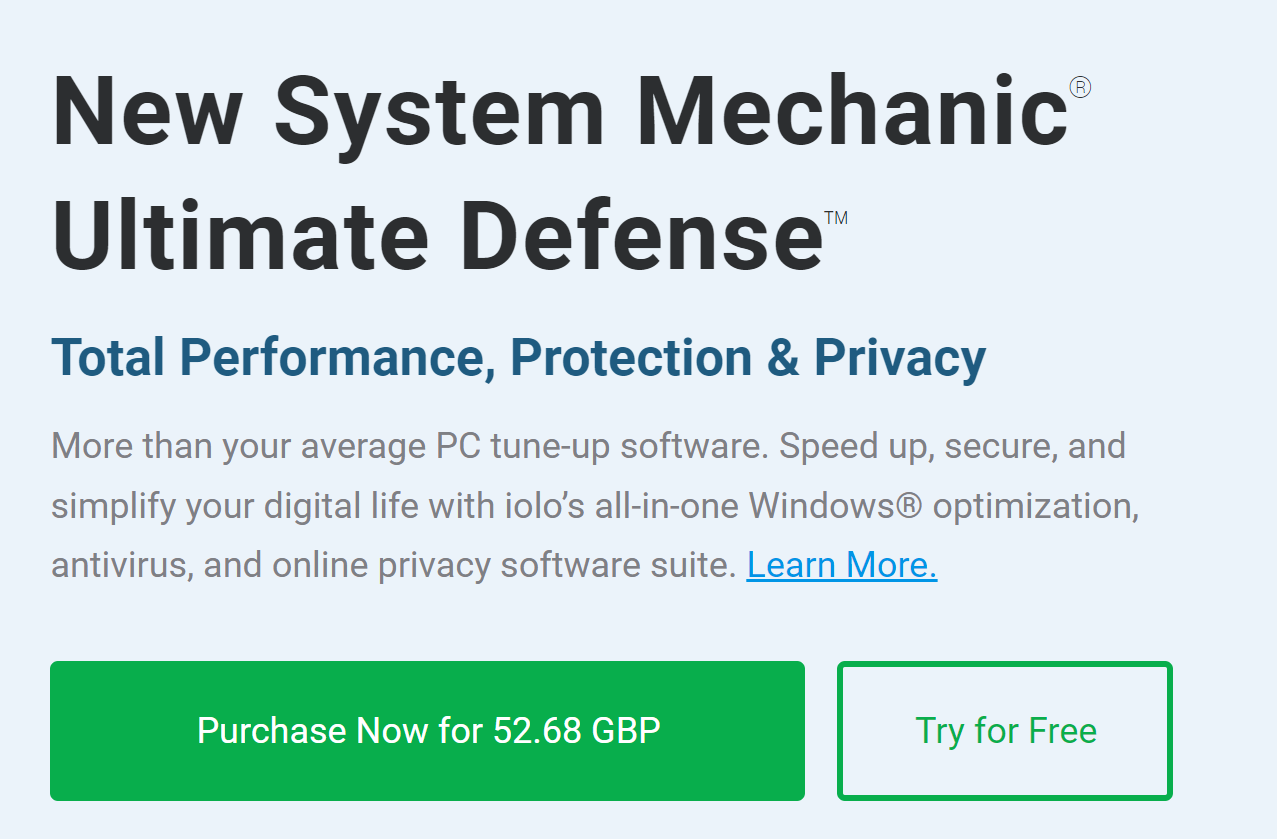Click the Total Performance, Protection & Privacy subheading

519,357
